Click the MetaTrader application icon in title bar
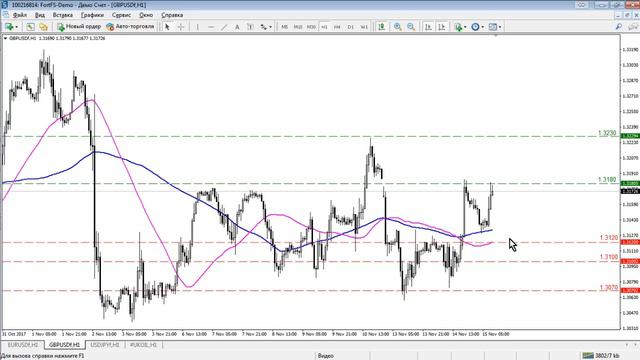Screen dimensions: 640x360 [4, 5]
